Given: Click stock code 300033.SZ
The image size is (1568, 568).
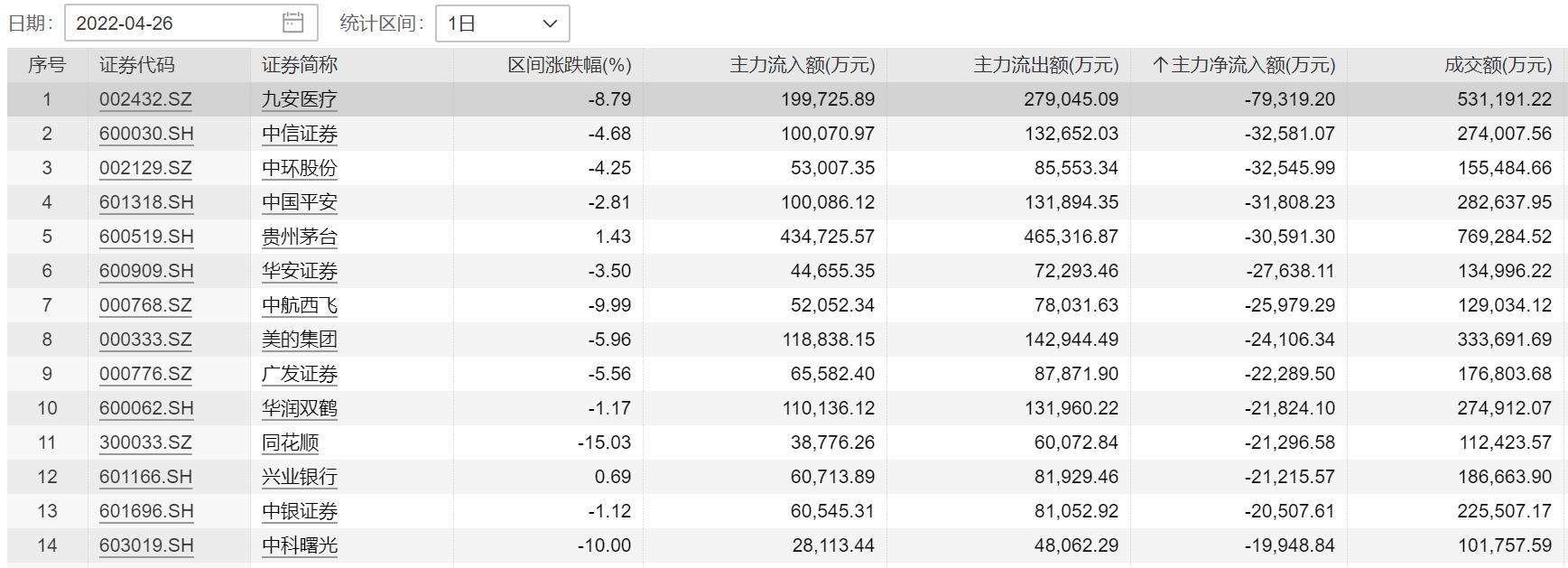Looking at the screenshot, I should pos(145,442).
